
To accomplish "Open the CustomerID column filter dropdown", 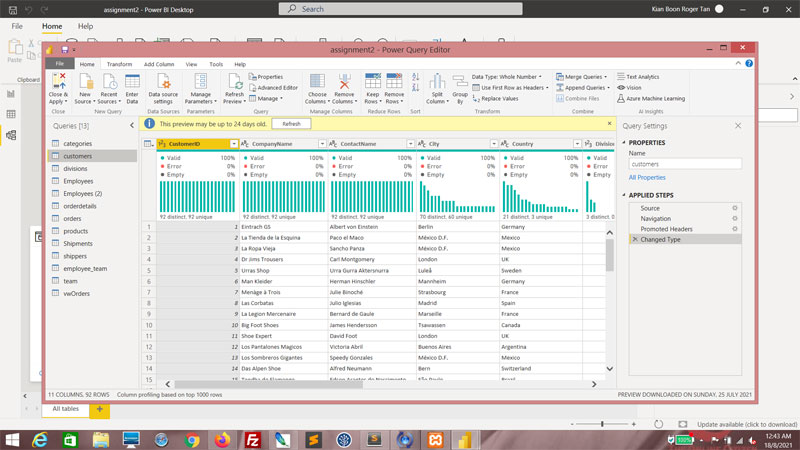I will pos(234,144).
